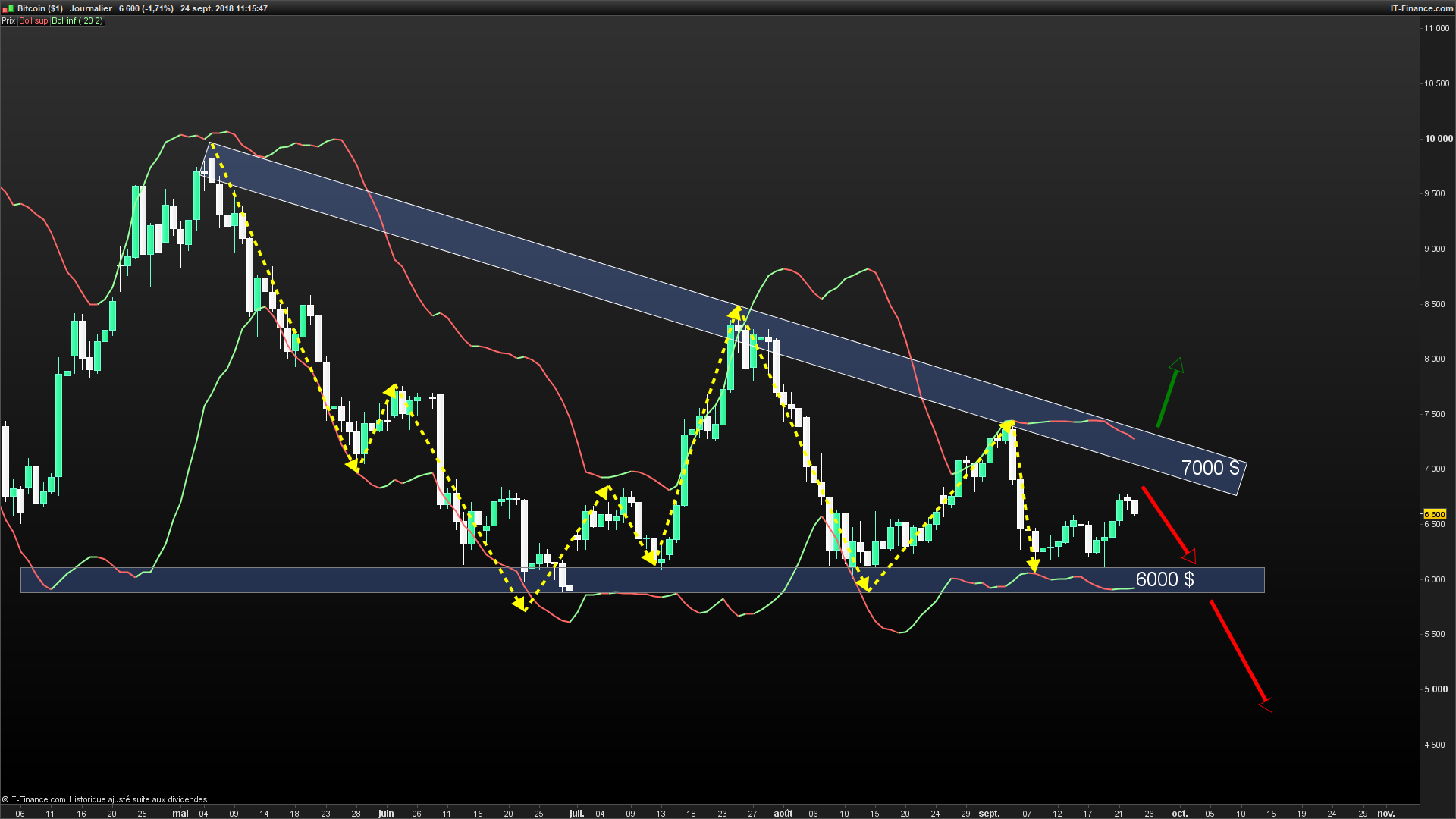Click the juin month label on time axis
Viewport: 1456px width, 819px height.
click(386, 814)
